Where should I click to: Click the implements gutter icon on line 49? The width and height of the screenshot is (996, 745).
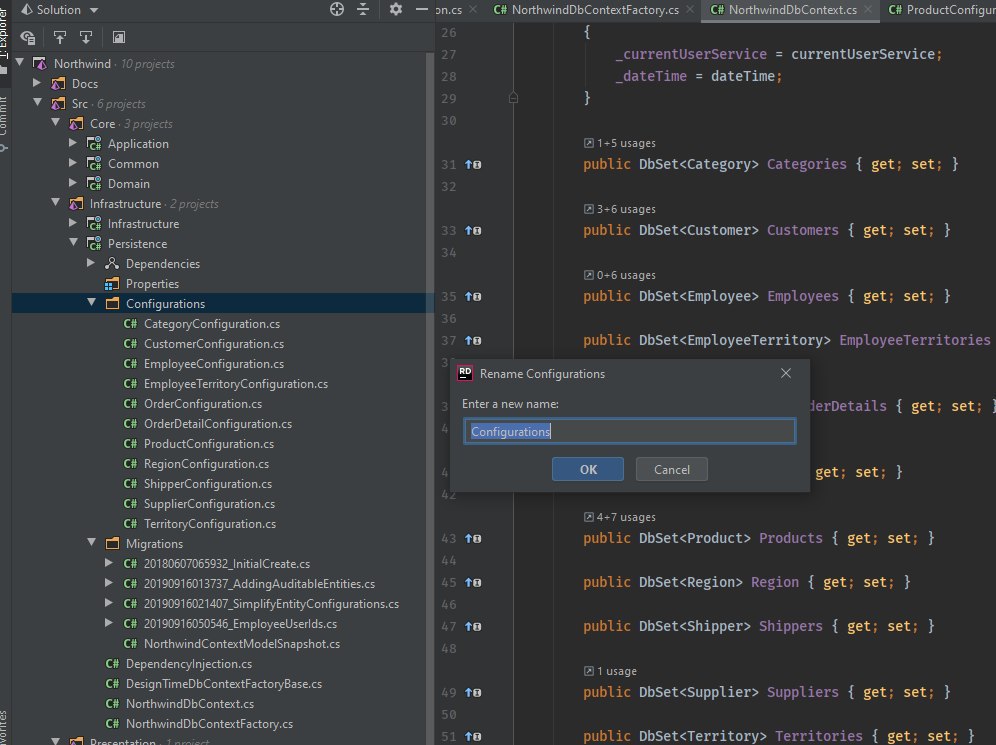click(x=473, y=692)
